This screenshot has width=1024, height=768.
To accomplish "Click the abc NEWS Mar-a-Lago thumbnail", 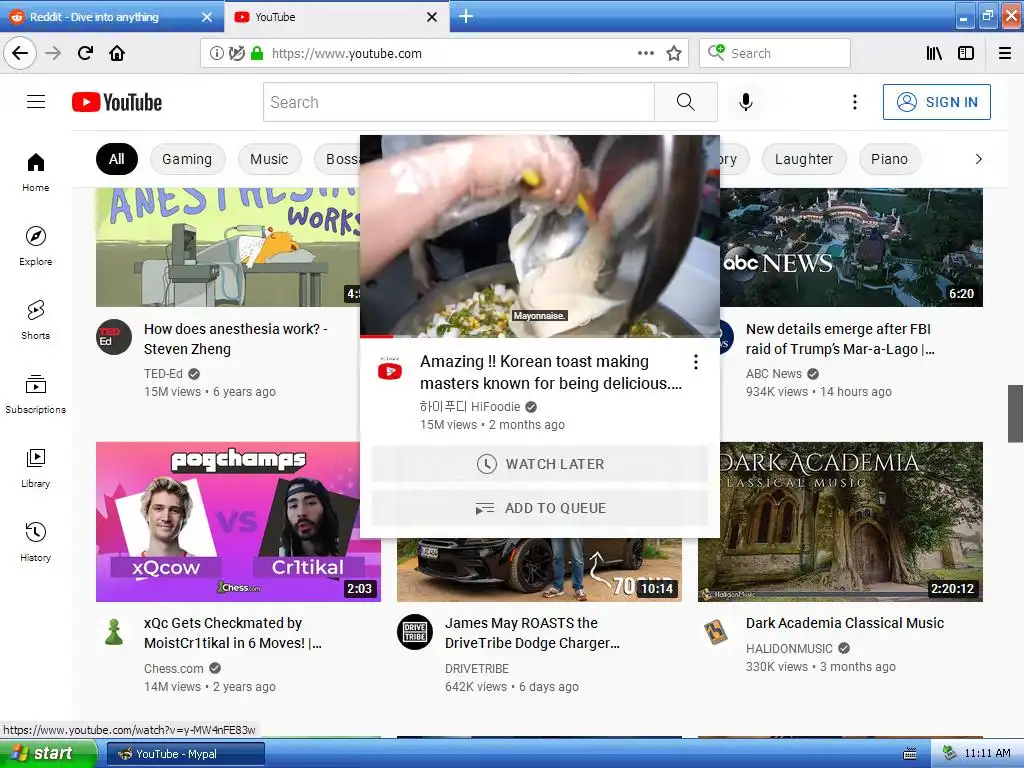I will [x=852, y=248].
